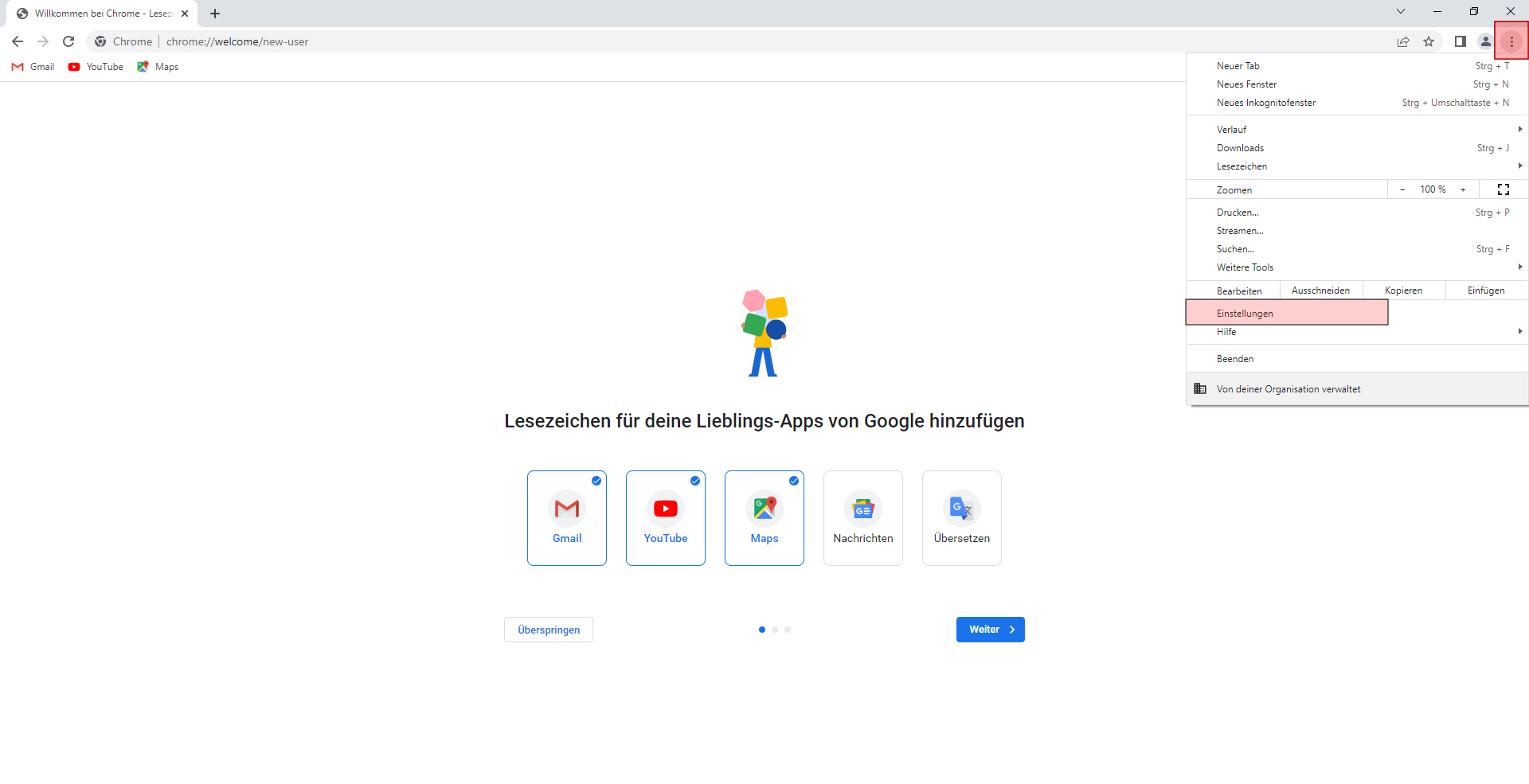The image size is (1529, 784).
Task: Open Einstellungen from menu
Action: (1357, 314)
